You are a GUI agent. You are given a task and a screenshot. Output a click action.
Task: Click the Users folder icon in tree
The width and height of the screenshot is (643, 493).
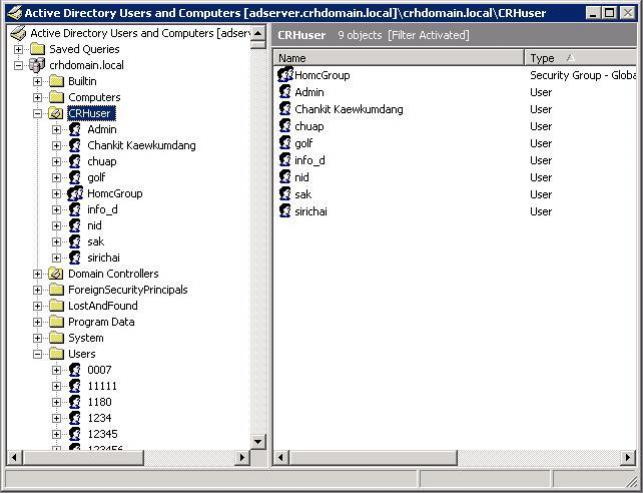56,354
